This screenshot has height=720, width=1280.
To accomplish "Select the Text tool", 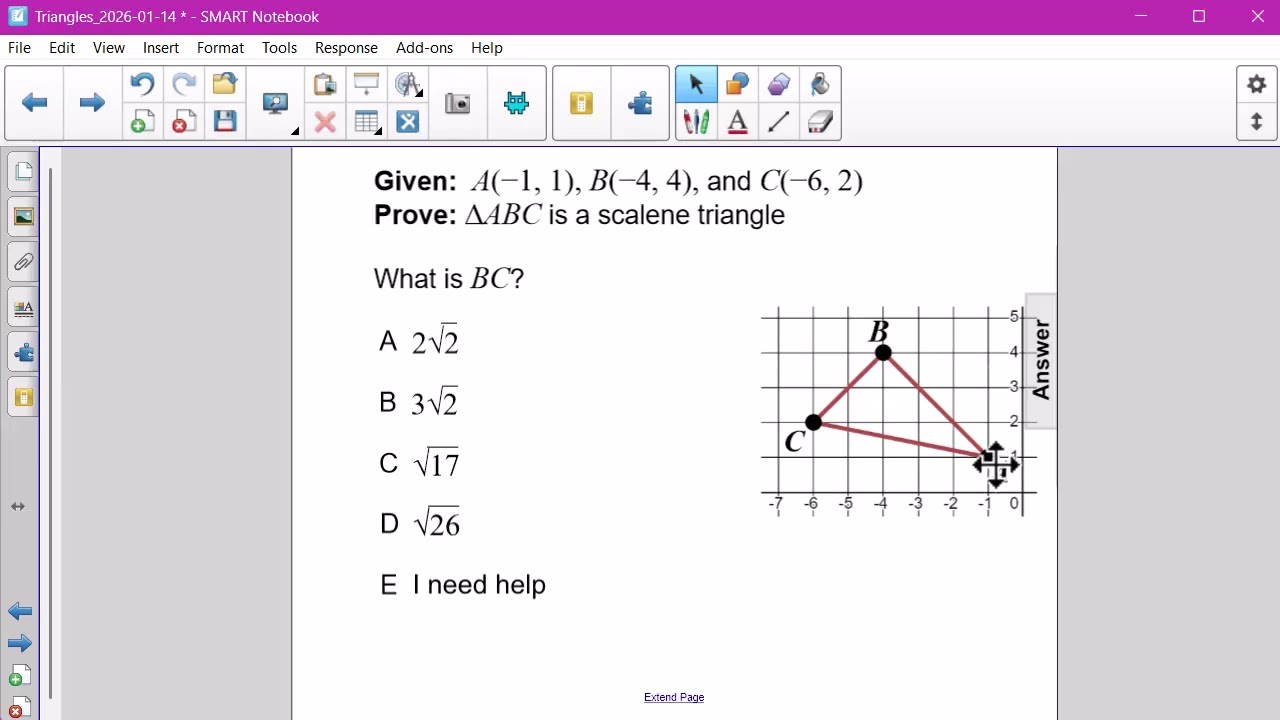I will point(737,122).
